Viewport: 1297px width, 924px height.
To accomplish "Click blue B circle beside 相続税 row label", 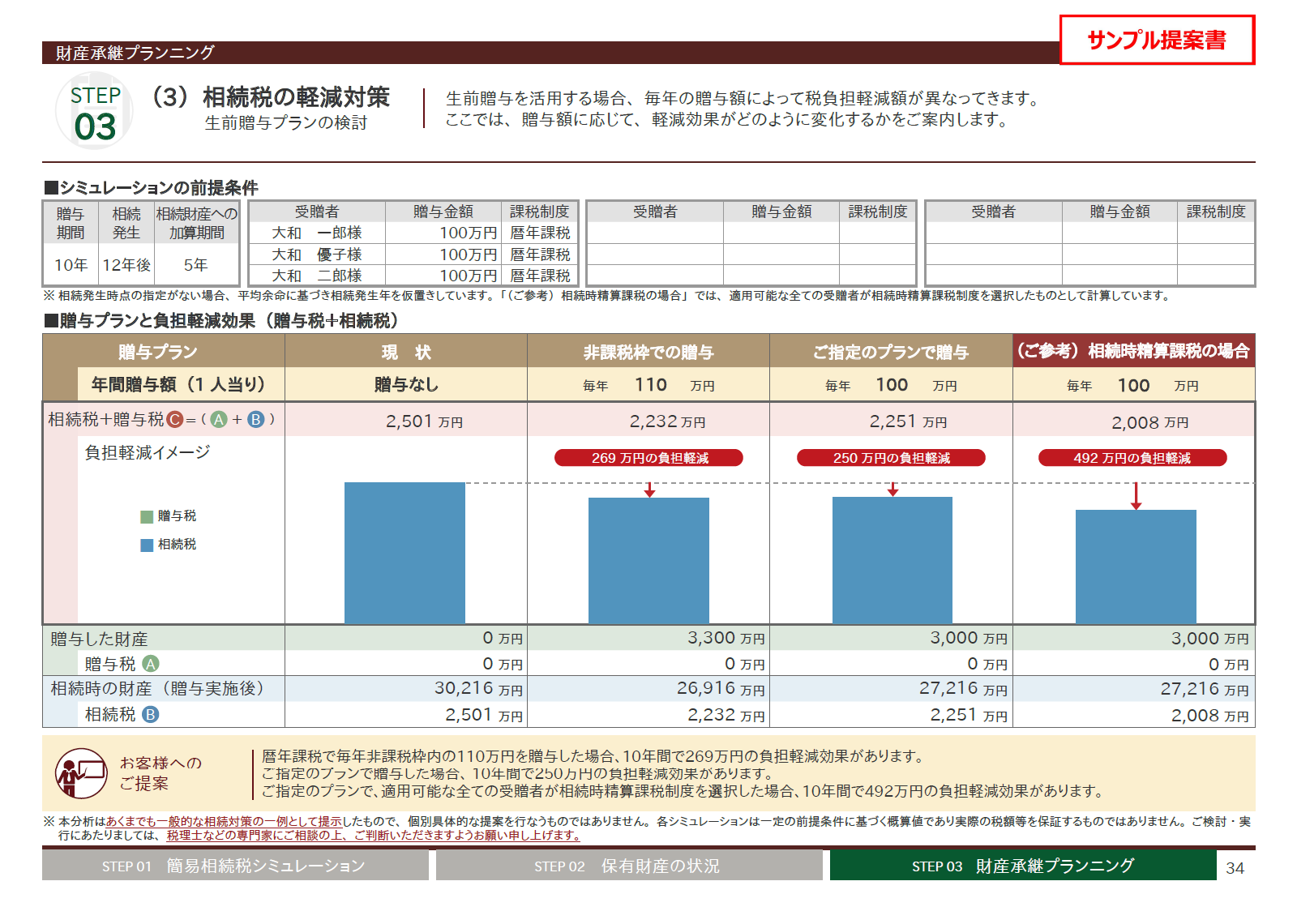I will tap(151, 714).
